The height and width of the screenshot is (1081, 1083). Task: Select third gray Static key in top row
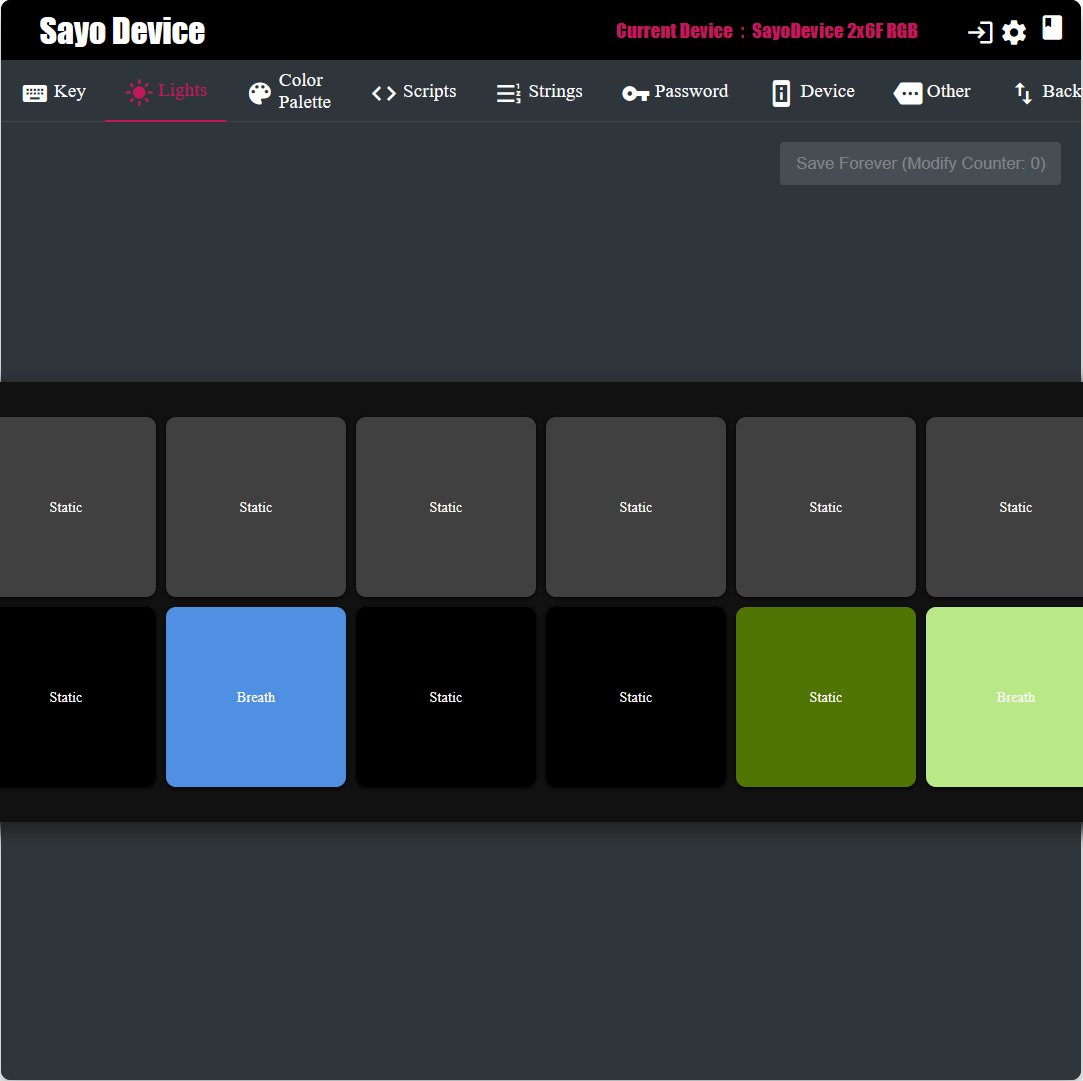pos(445,507)
